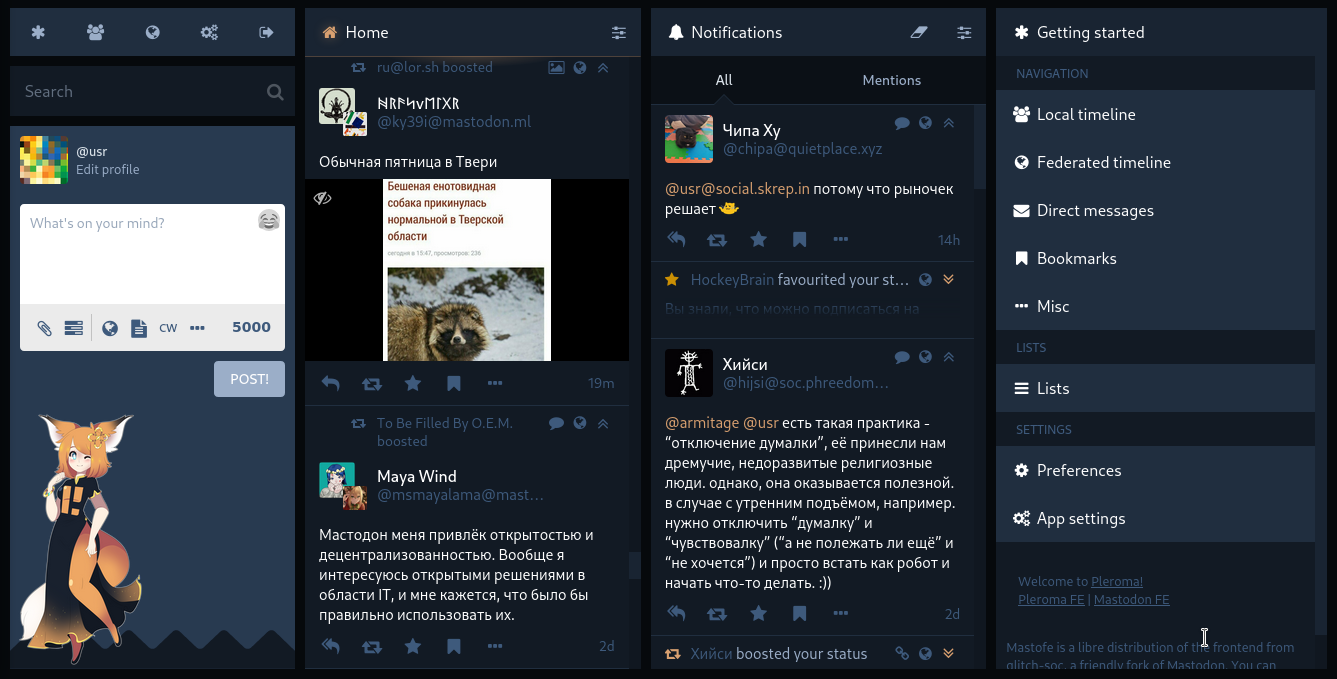
Task: Open Local timeline navigation item
Action: click(1155, 114)
